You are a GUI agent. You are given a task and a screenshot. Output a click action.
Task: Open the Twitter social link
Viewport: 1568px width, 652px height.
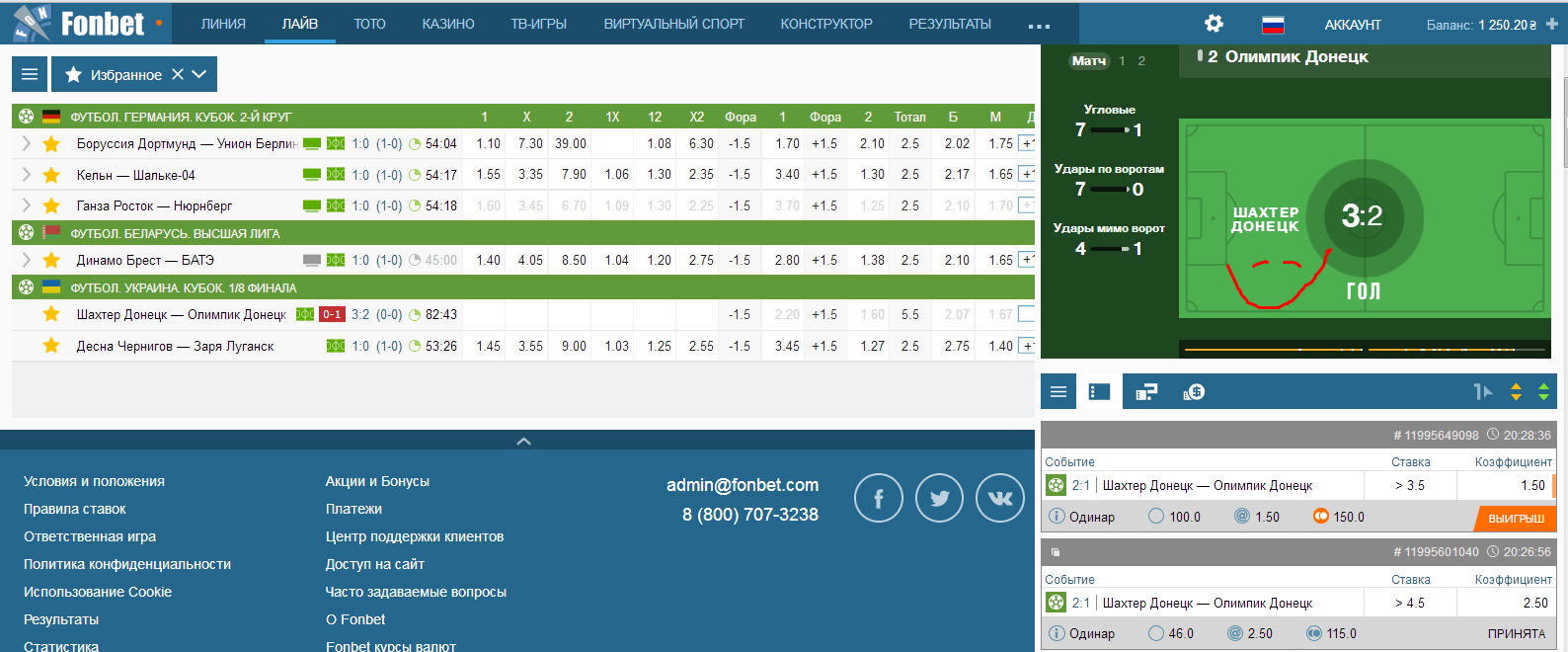pos(939,498)
